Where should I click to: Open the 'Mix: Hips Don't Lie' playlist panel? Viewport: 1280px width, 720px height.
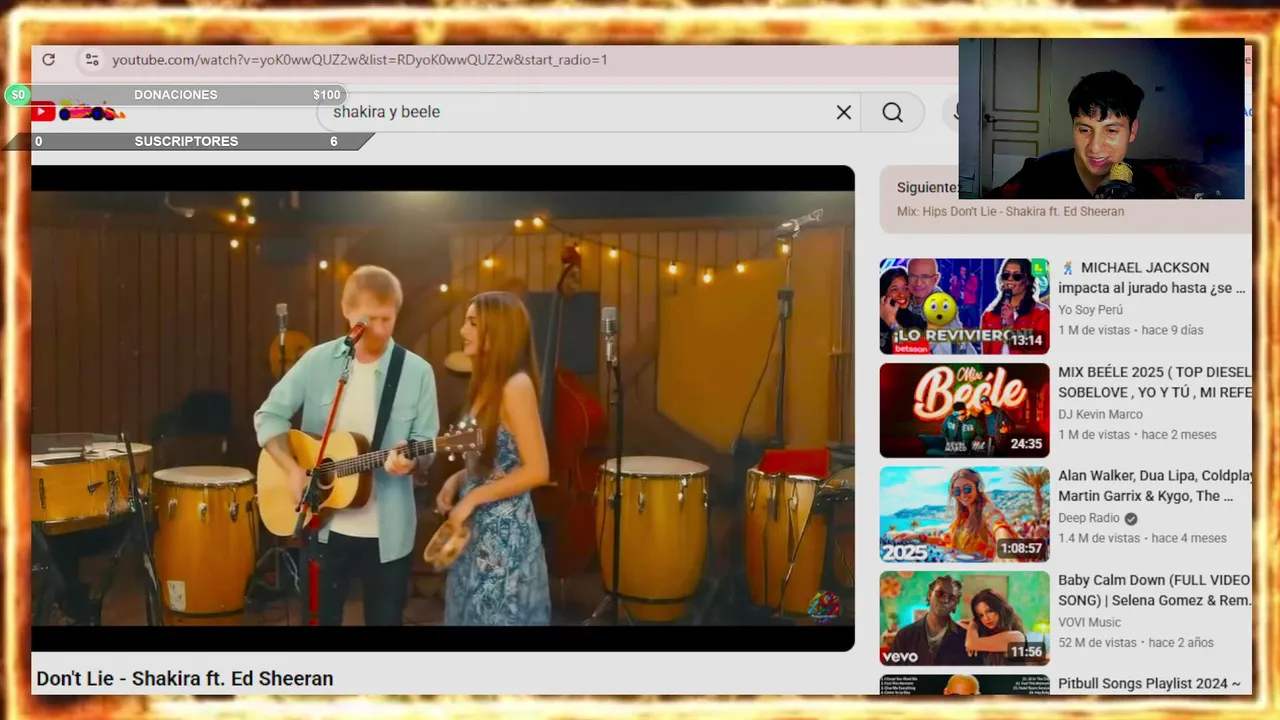point(1065,199)
